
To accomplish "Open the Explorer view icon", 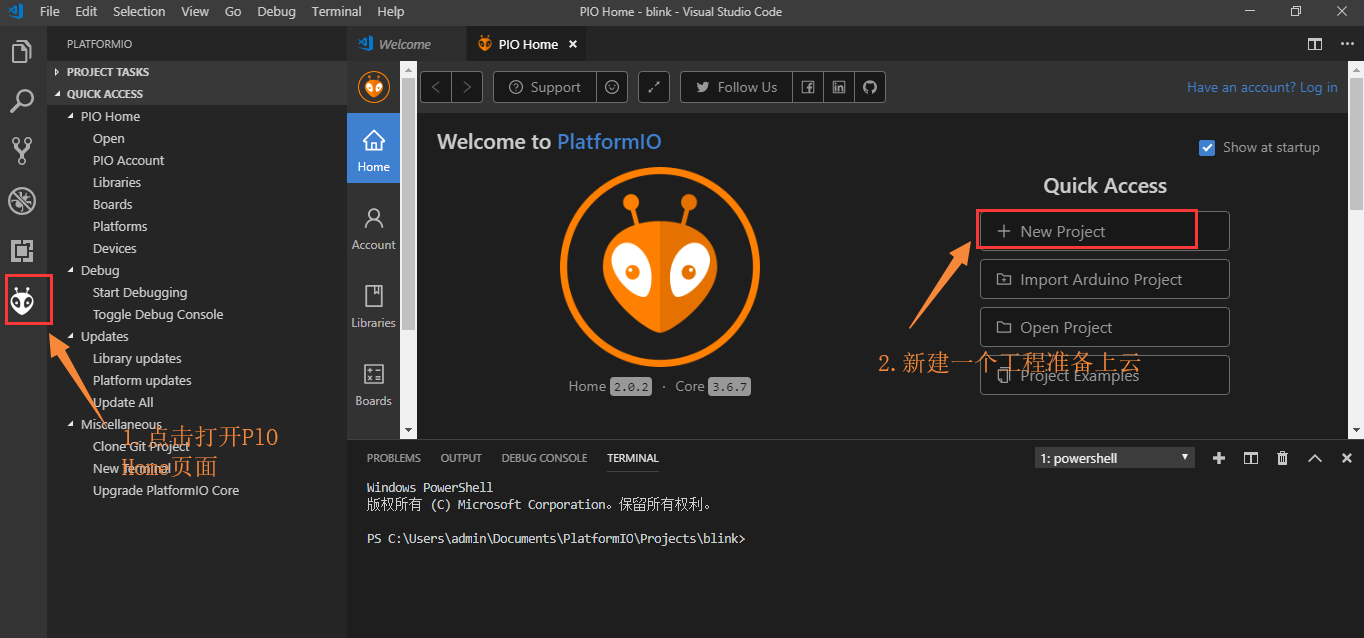I will tap(22, 52).
